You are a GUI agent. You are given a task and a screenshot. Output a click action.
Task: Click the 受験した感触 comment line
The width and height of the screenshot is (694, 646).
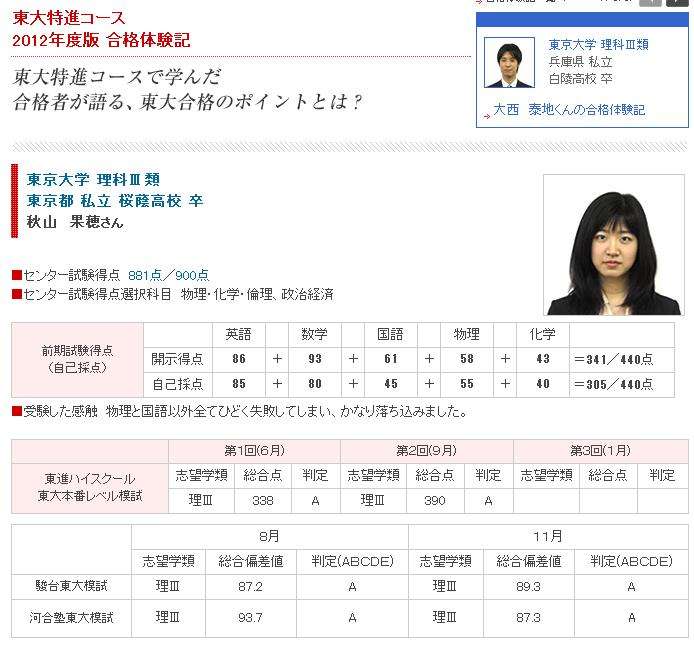tap(239, 412)
